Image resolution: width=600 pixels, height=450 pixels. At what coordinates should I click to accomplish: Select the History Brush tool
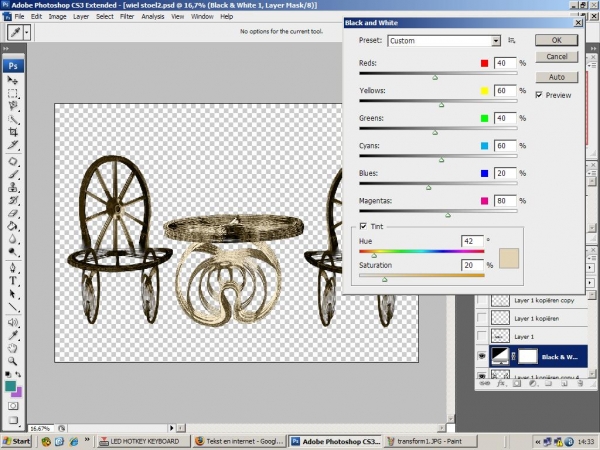coord(13,200)
